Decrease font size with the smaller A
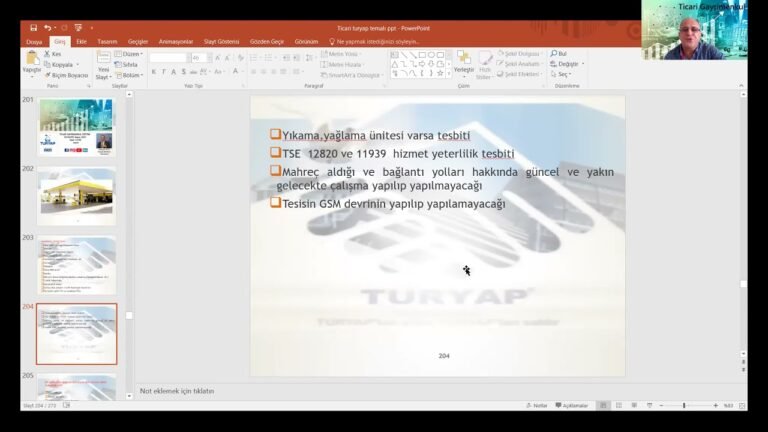 click(227, 58)
